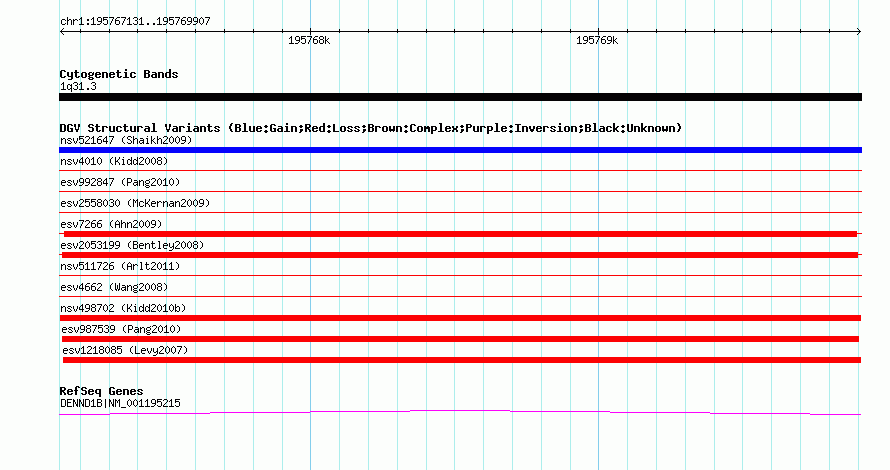Viewport: 890px width, 470px height.
Task: Click the red bar under esv7266 (Ahn2009)
Action: click(460, 234)
